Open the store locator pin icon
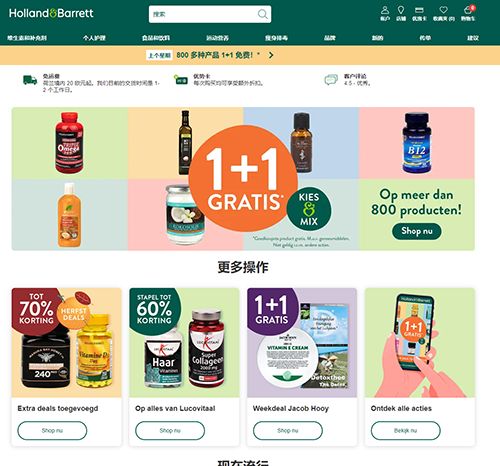This screenshot has width=500, height=466. 401,10
